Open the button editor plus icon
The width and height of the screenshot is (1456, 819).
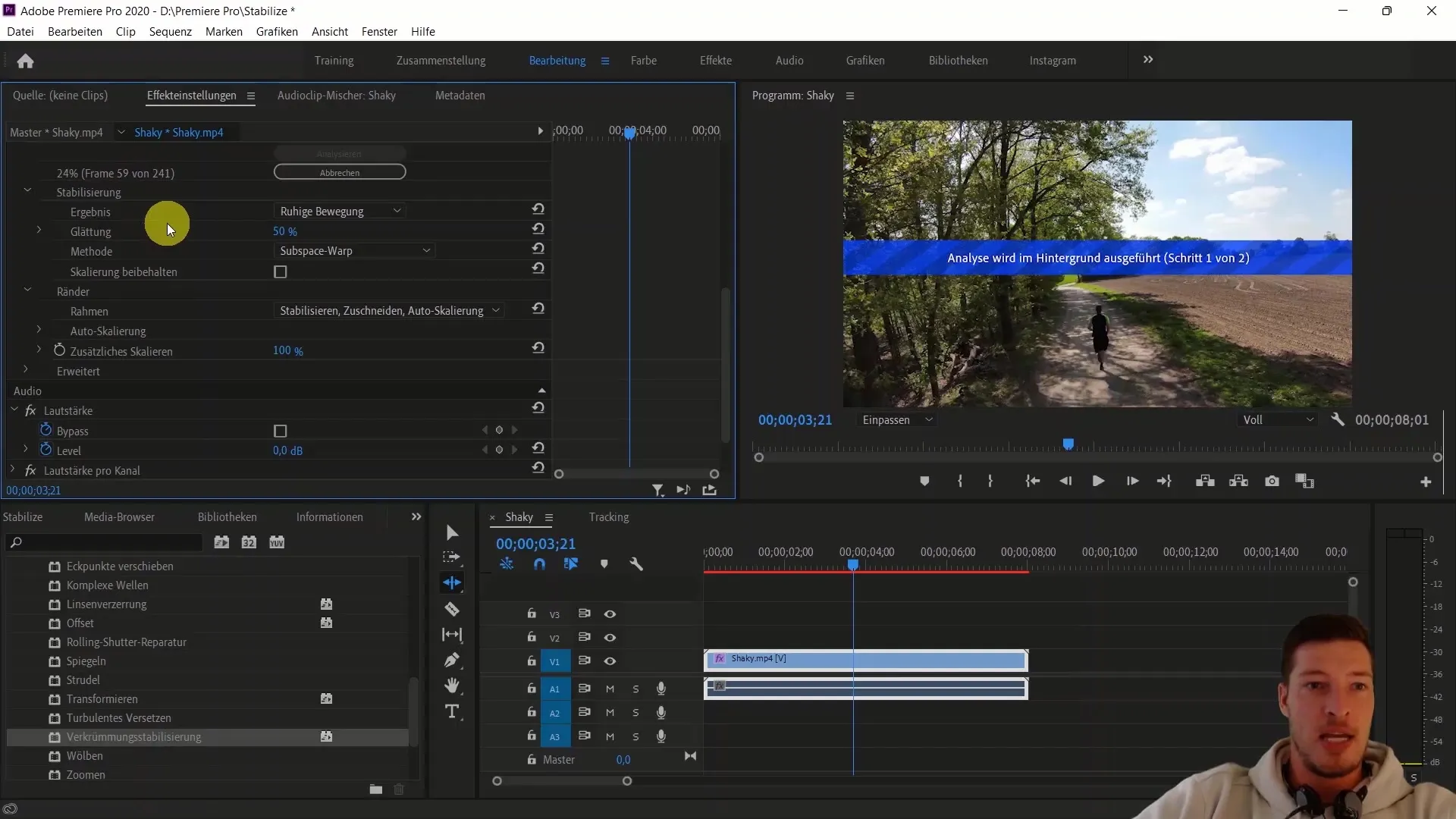[1426, 482]
